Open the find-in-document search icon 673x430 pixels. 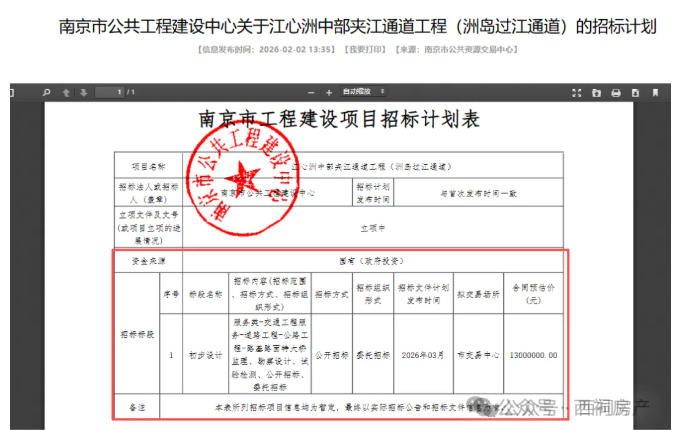click(x=47, y=93)
